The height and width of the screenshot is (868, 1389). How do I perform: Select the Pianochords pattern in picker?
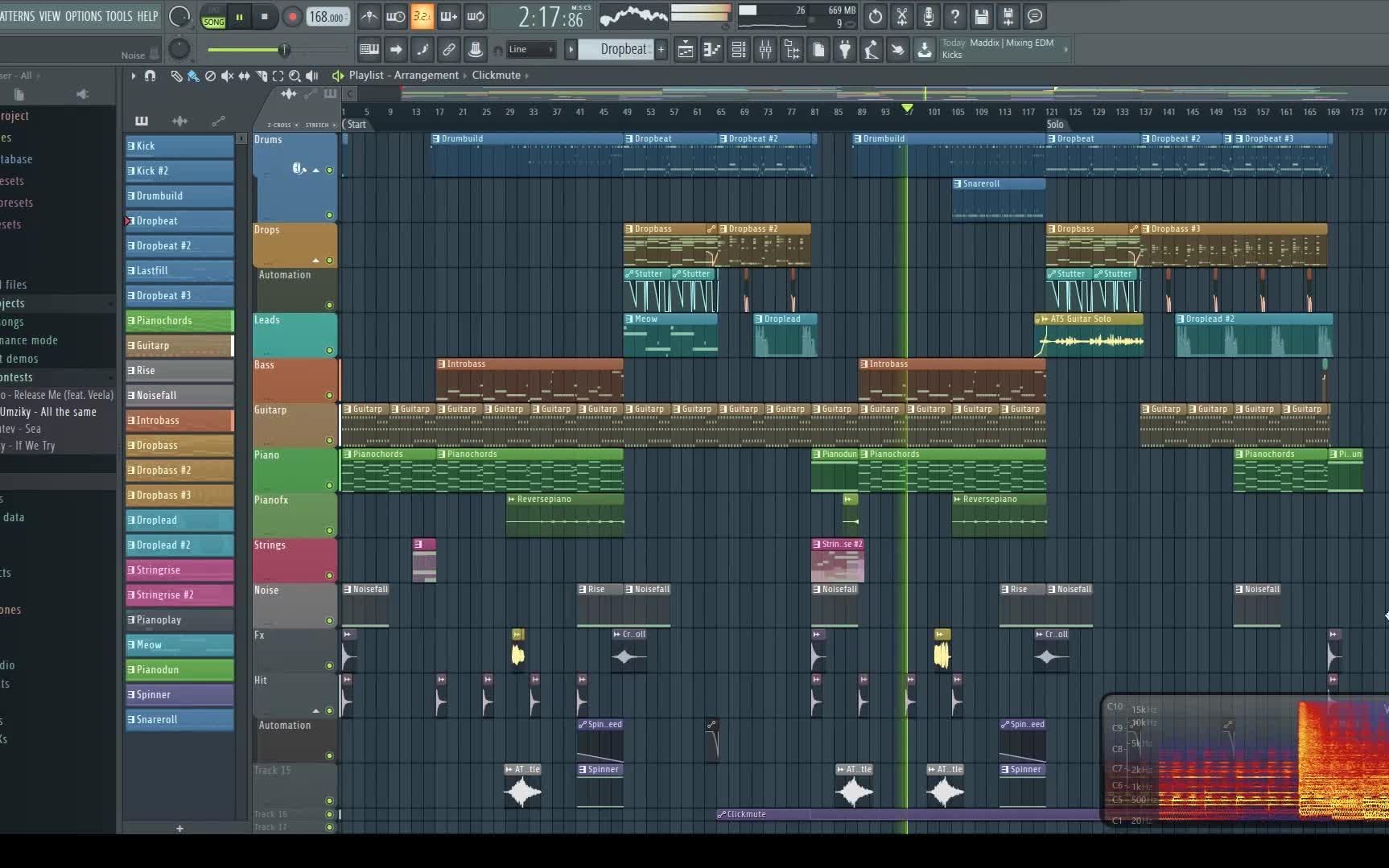(x=179, y=321)
